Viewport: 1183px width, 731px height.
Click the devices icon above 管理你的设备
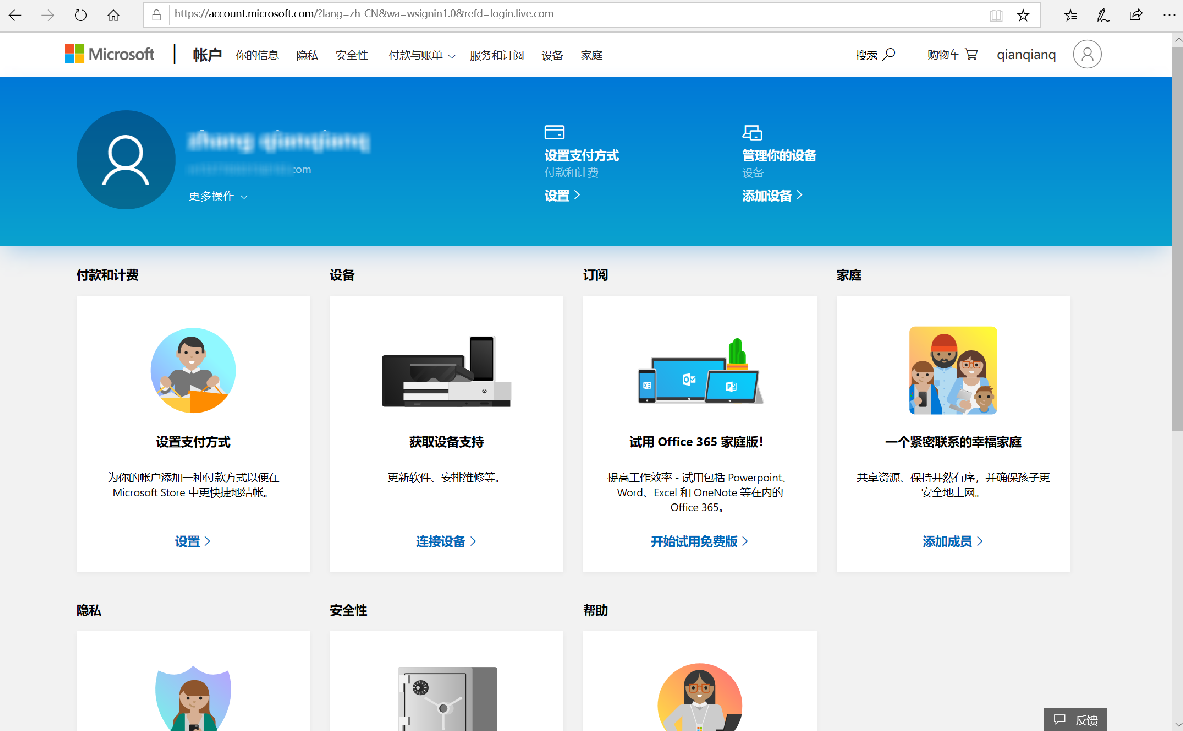(x=752, y=131)
